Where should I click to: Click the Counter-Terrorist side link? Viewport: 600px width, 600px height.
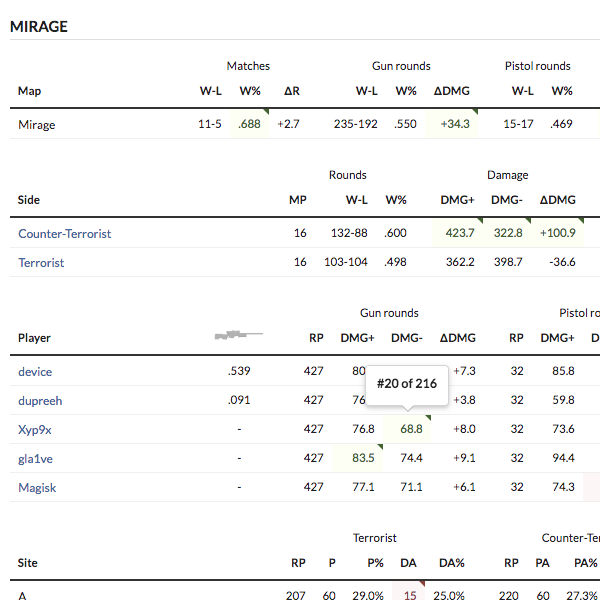(65, 233)
